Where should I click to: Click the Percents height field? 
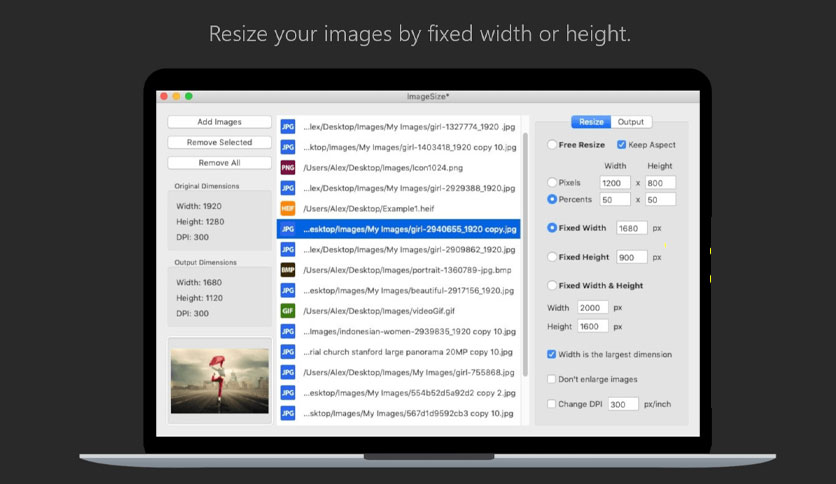[x=660, y=200]
